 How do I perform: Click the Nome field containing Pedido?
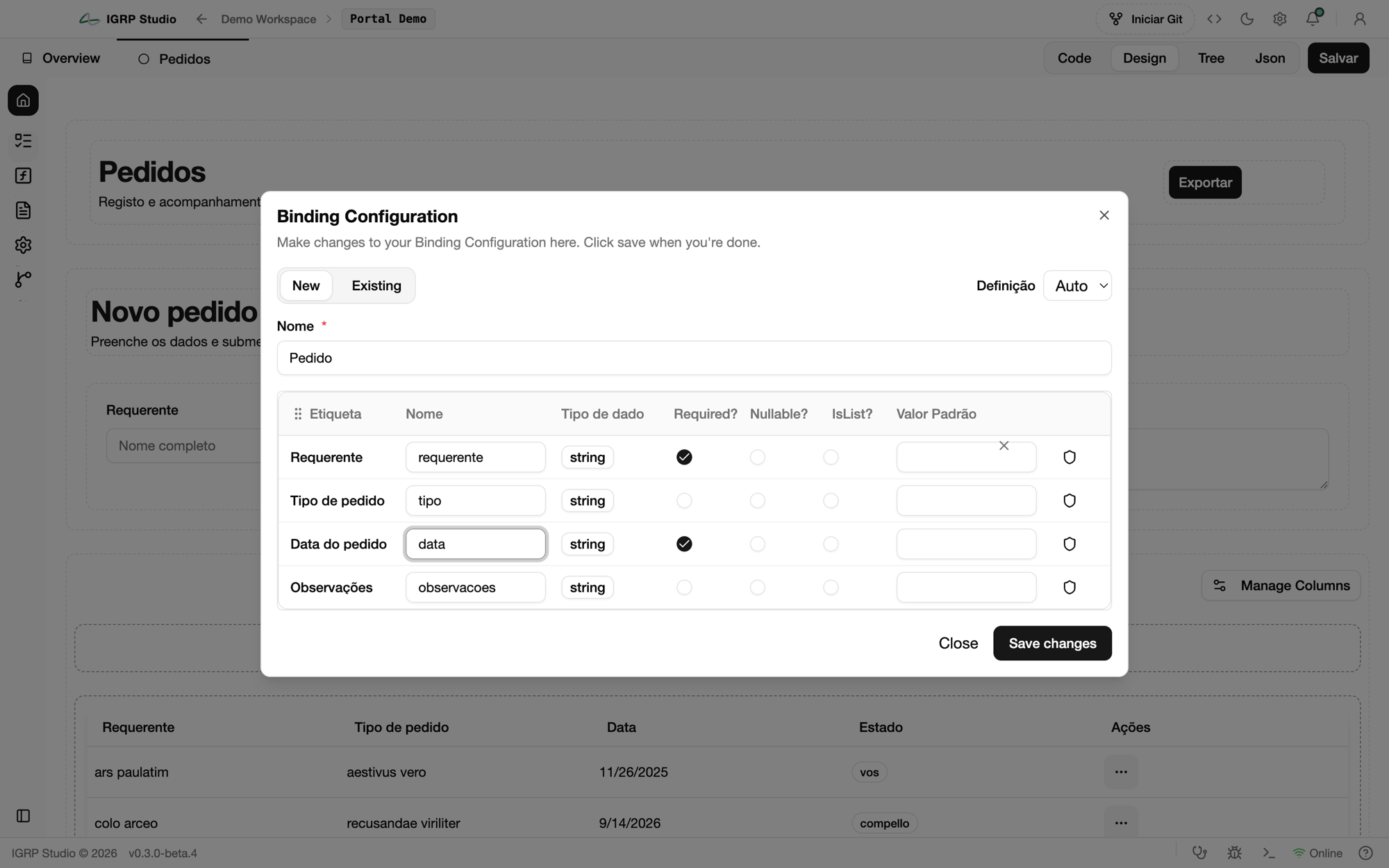(x=694, y=358)
